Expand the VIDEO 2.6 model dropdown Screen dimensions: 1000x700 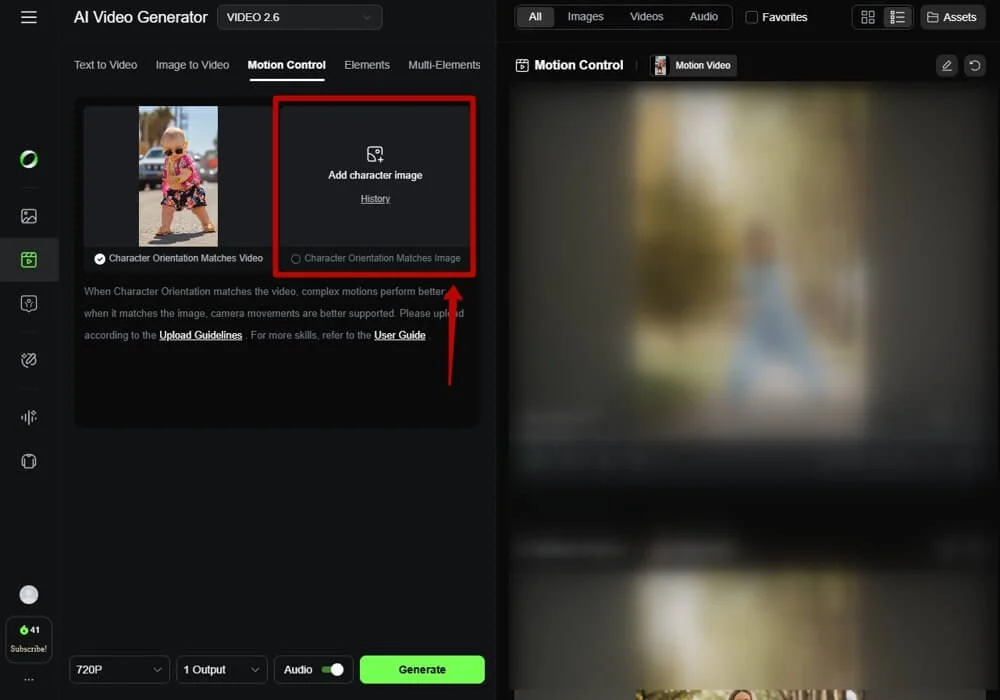pos(299,17)
